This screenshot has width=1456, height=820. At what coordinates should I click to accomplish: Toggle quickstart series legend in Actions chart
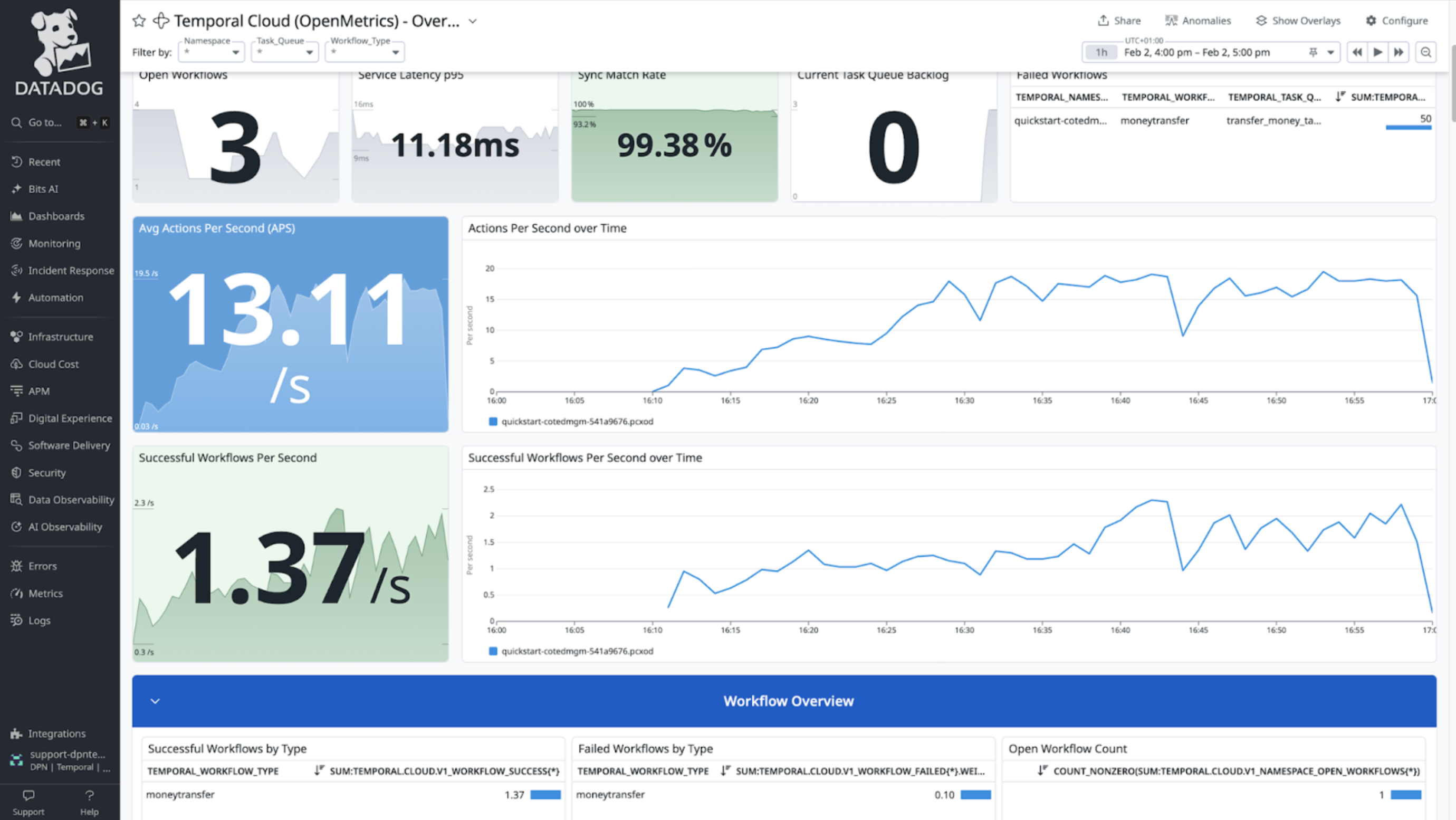tap(577, 421)
